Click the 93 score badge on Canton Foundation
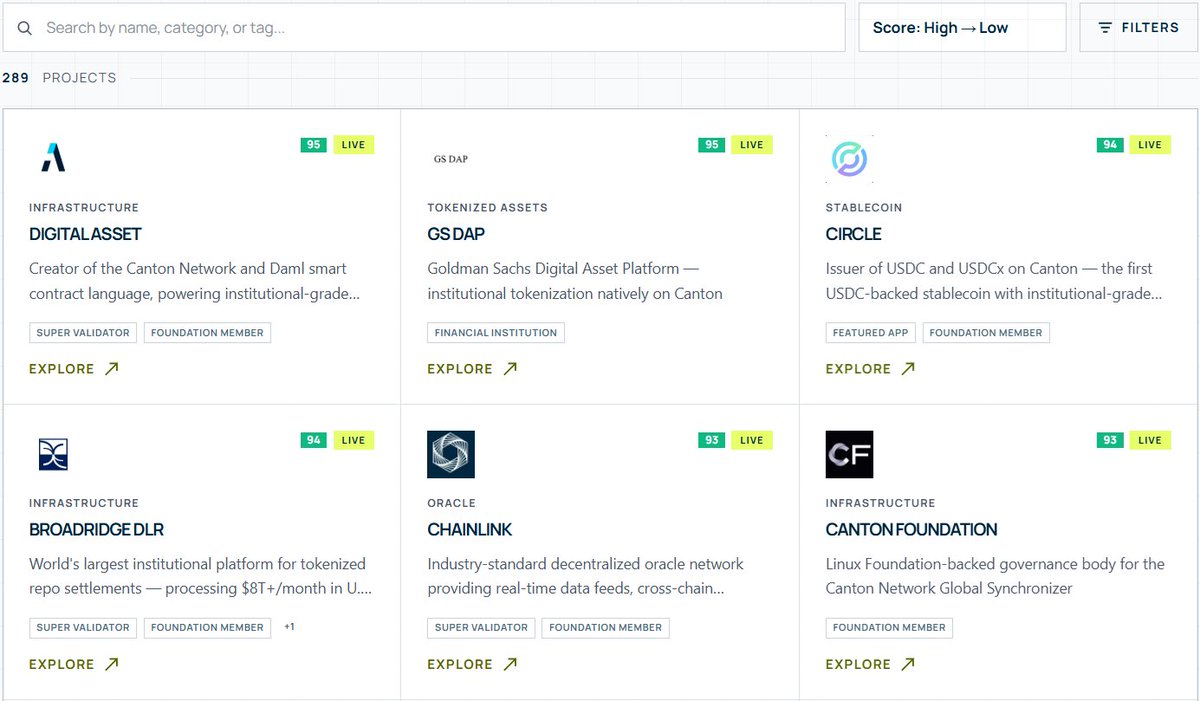Viewport: 1200px width, 701px height. tap(1110, 440)
